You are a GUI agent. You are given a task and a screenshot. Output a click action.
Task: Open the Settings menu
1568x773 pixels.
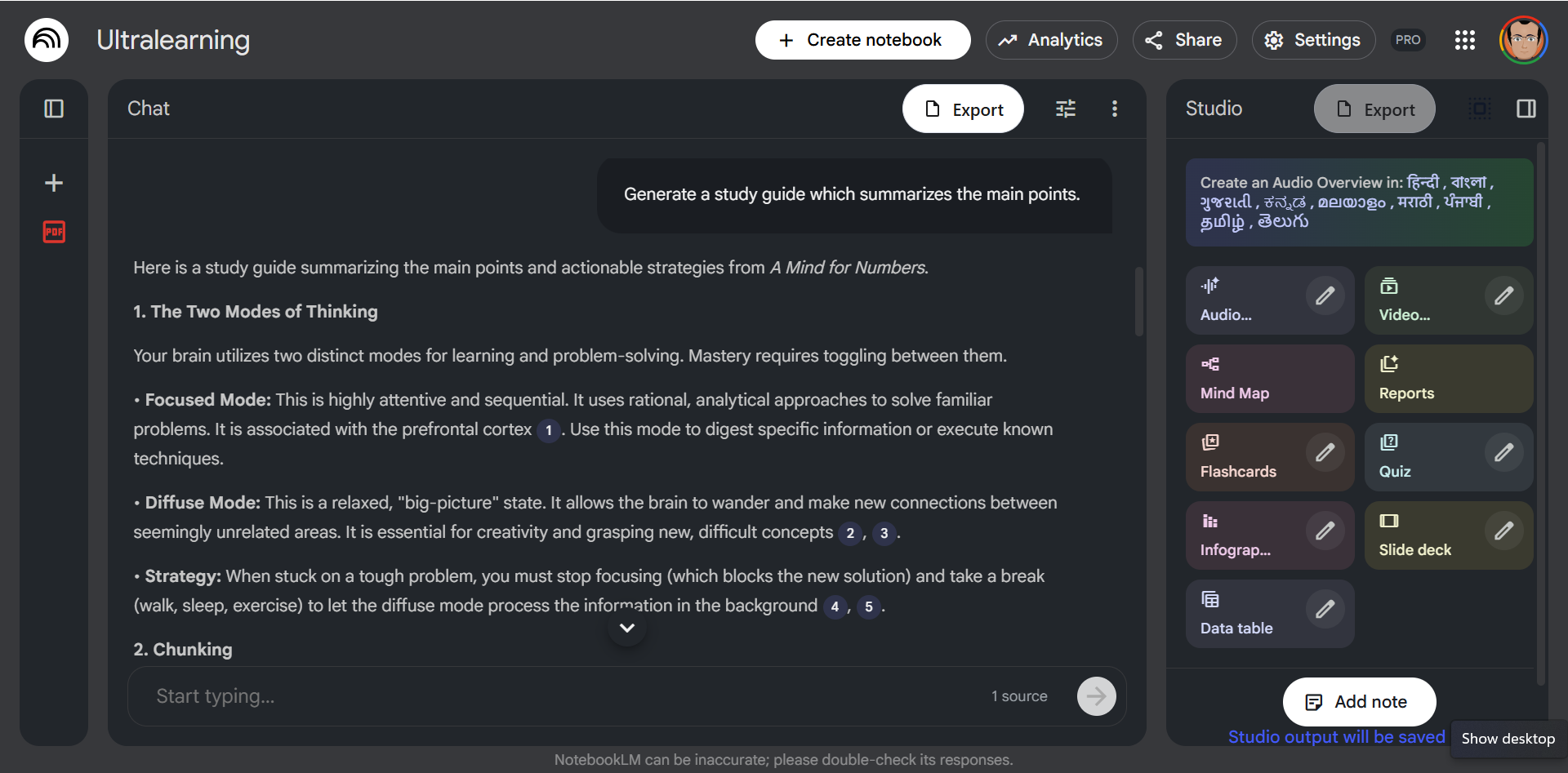1313,40
